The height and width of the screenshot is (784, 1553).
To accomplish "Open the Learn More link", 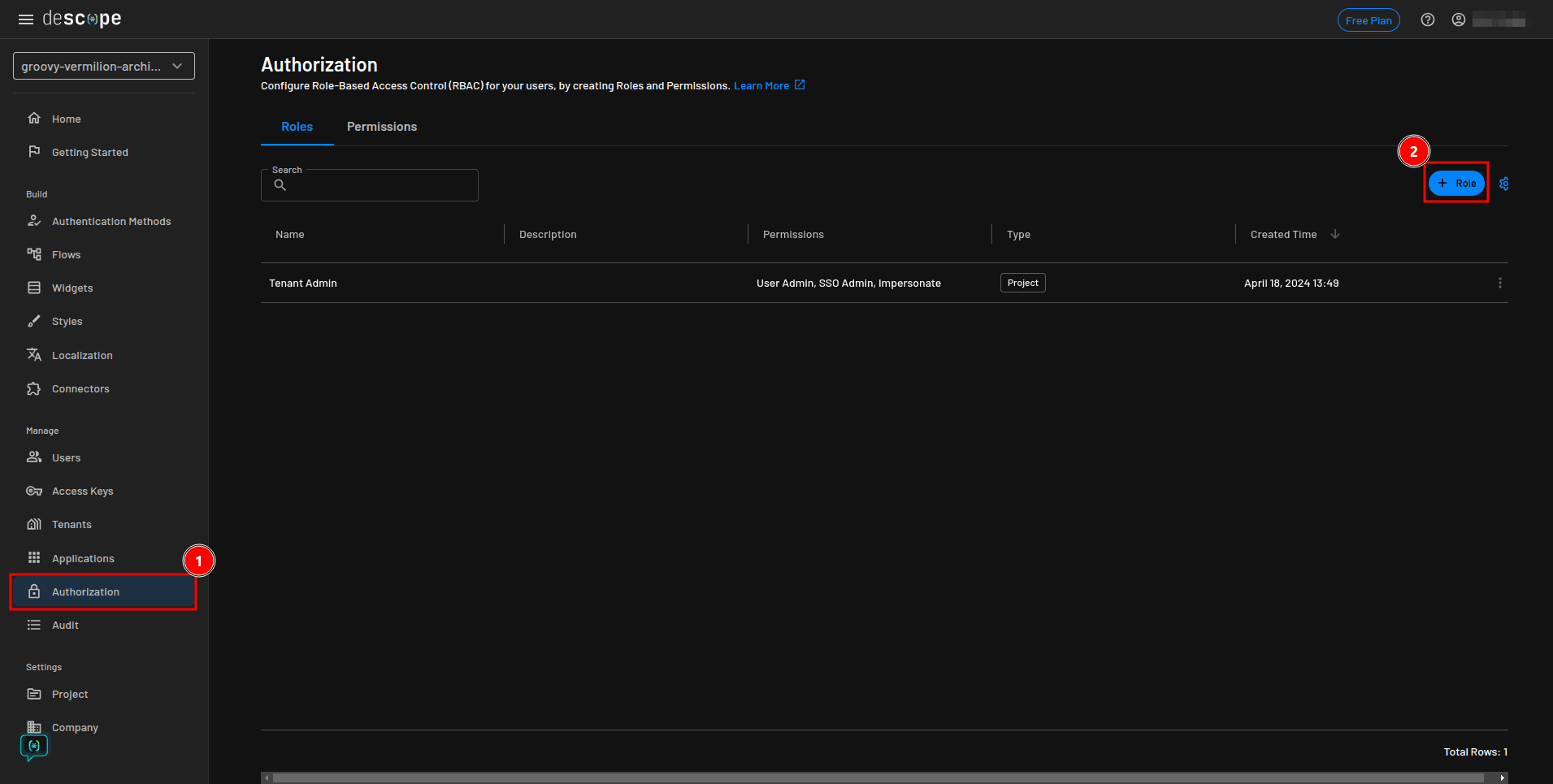I will [761, 86].
